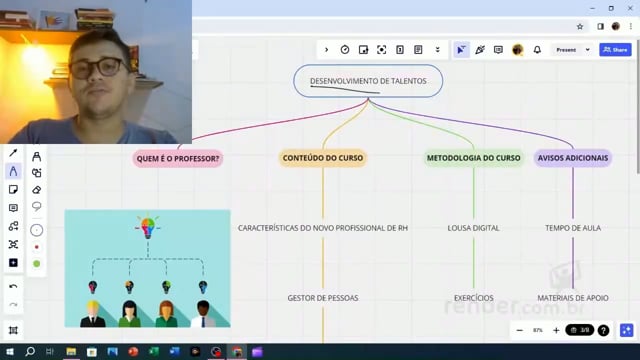Open Excel from the taskbar
Image resolution: width=640 pixels, height=360 pixels.
click(154, 351)
